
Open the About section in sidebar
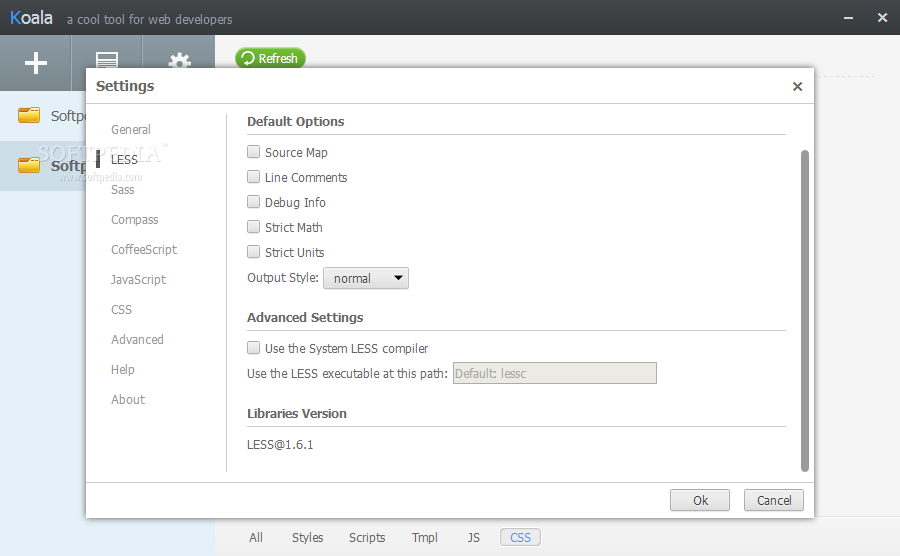click(x=127, y=399)
